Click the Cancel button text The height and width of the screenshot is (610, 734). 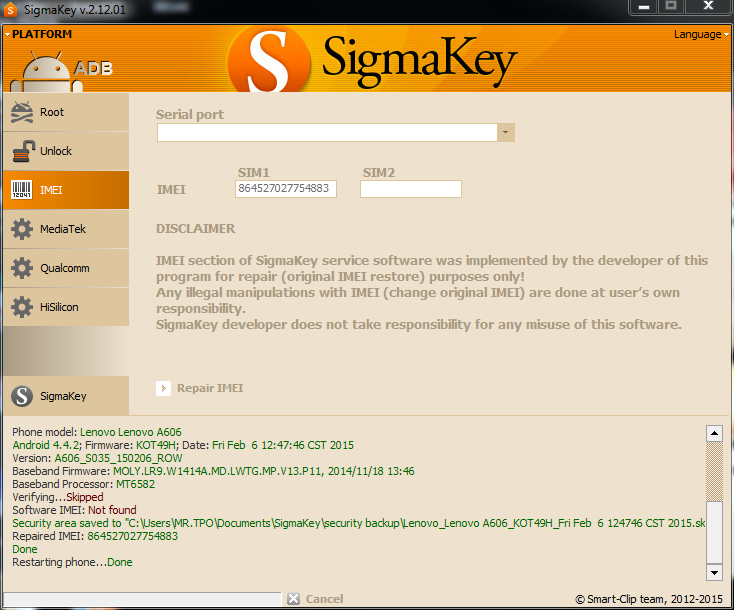pyautogui.click(x=324, y=599)
